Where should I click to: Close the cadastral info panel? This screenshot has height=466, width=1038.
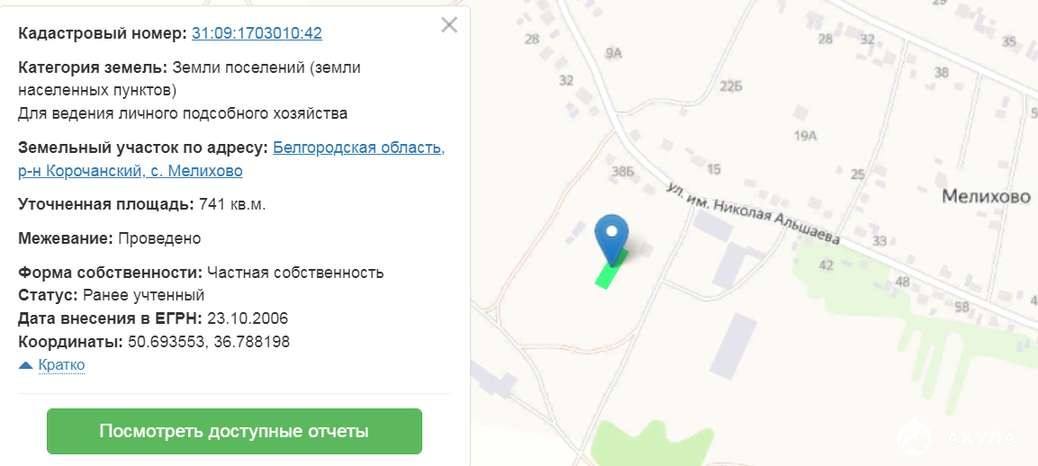449,25
